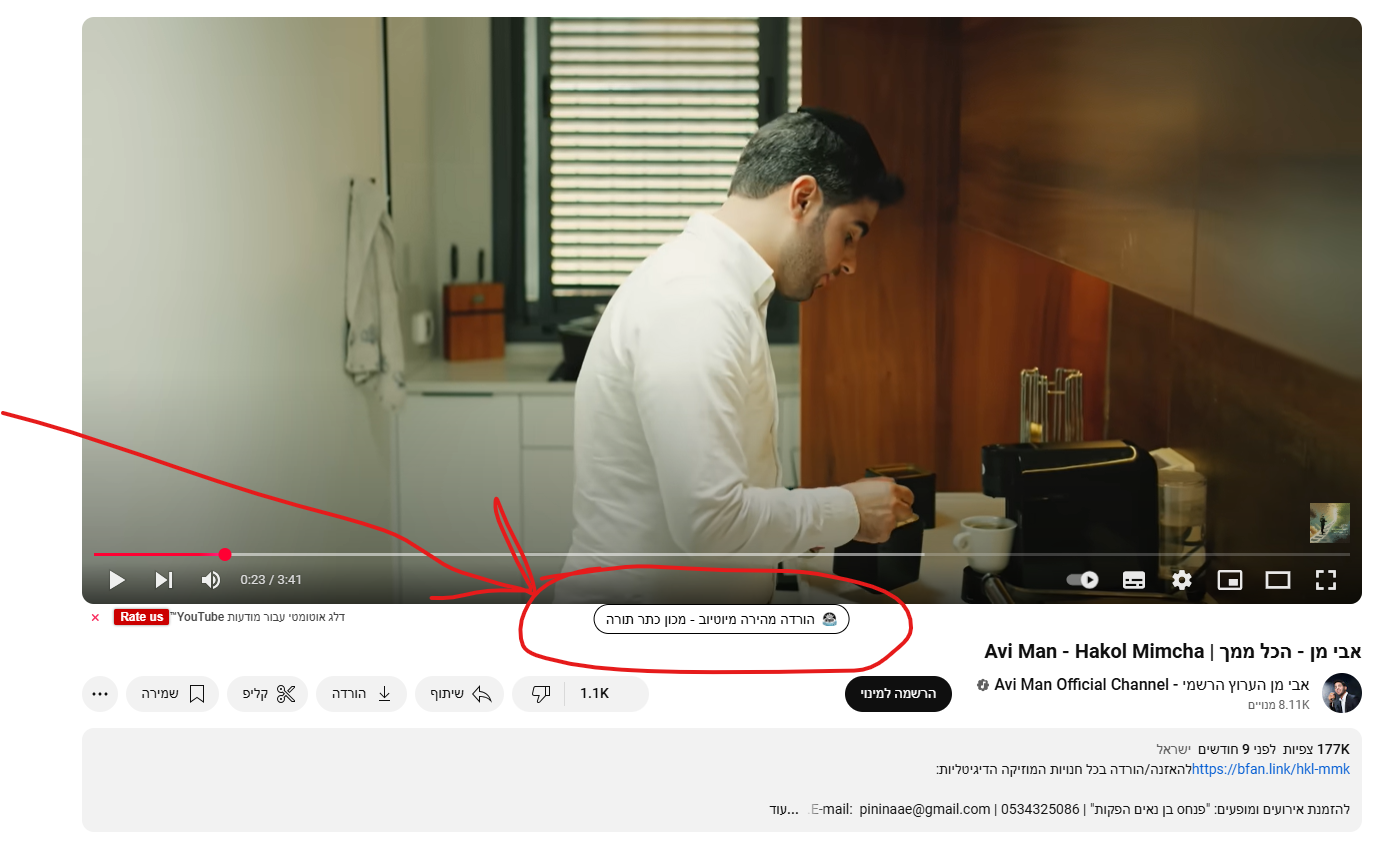This screenshot has height=847, width=1381.
Task: Open the Avi Man Official Channel link
Action: [x=1152, y=685]
